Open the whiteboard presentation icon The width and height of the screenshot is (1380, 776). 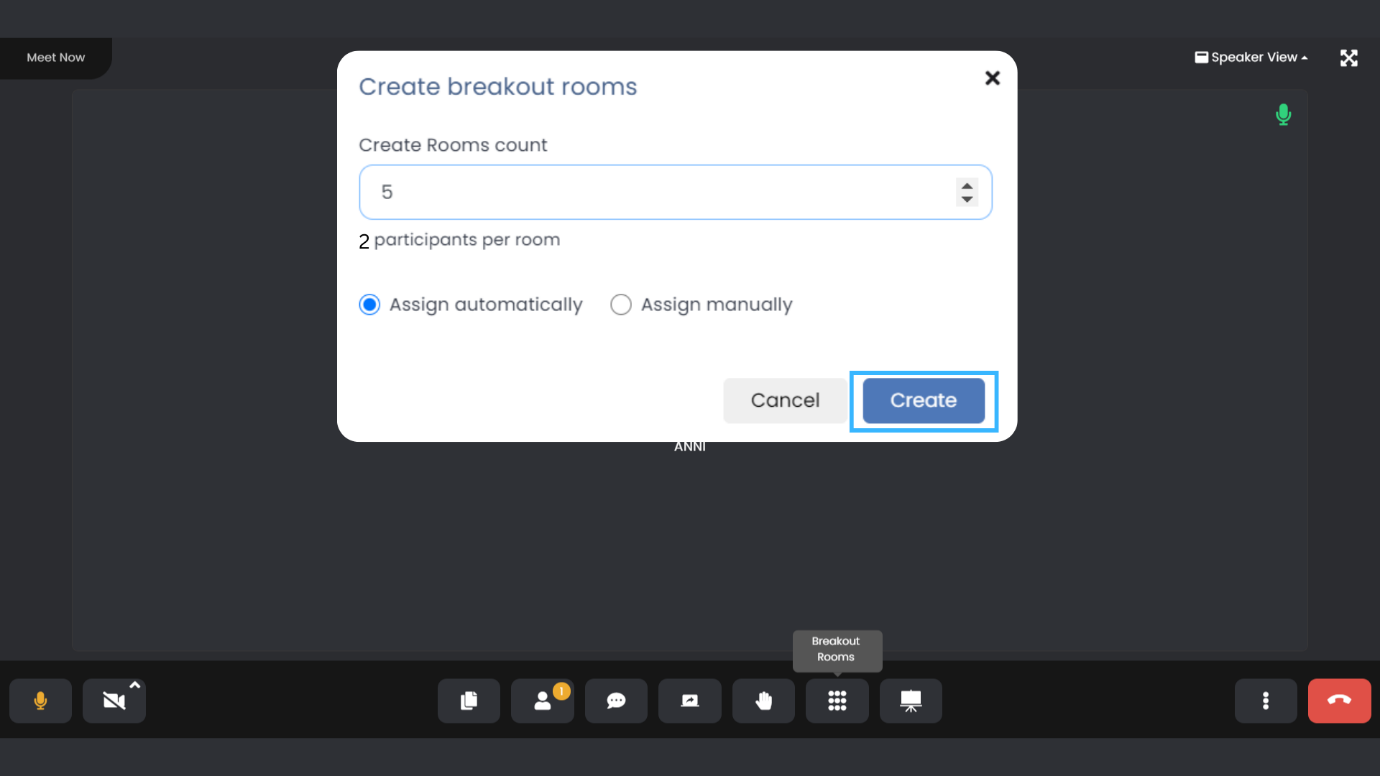point(910,701)
